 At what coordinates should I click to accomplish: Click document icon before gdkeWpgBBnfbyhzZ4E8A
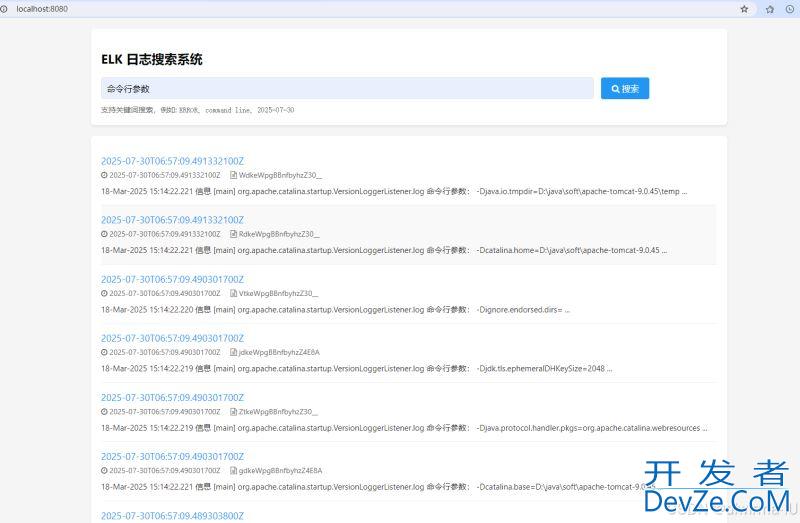233,471
